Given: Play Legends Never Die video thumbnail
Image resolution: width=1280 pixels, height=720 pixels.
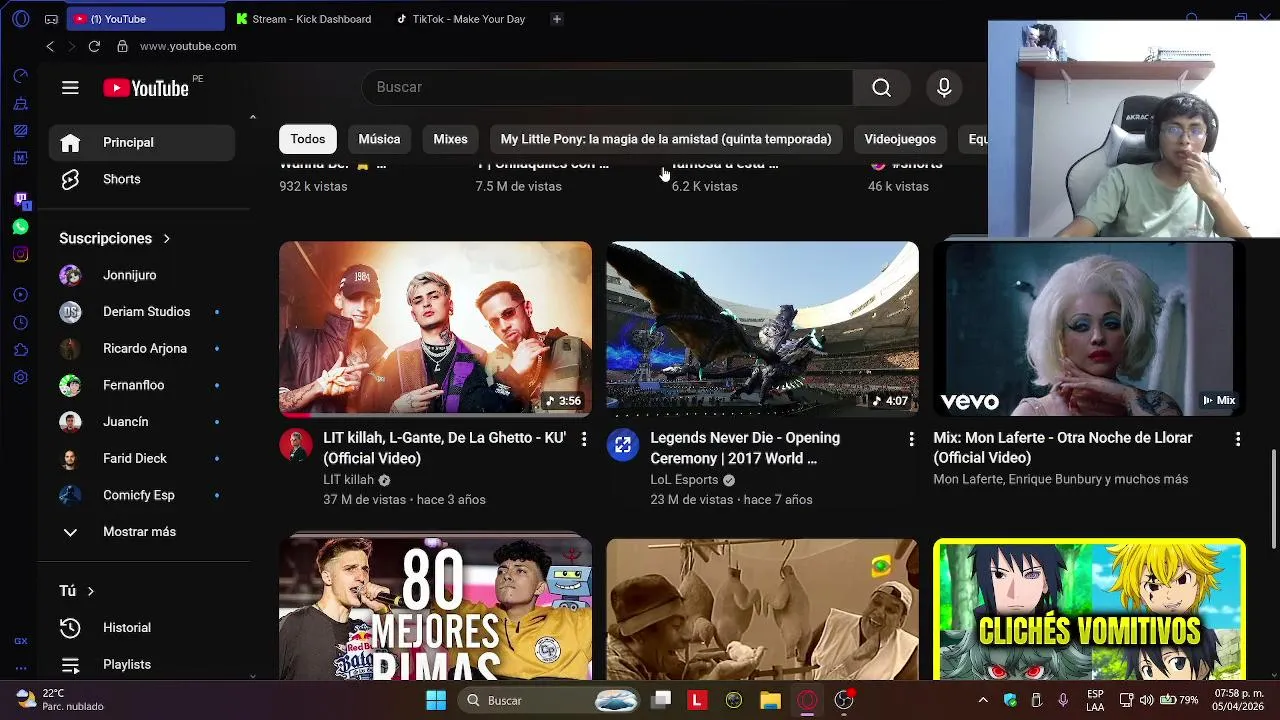Looking at the screenshot, I should pyautogui.click(x=762, y=329).
